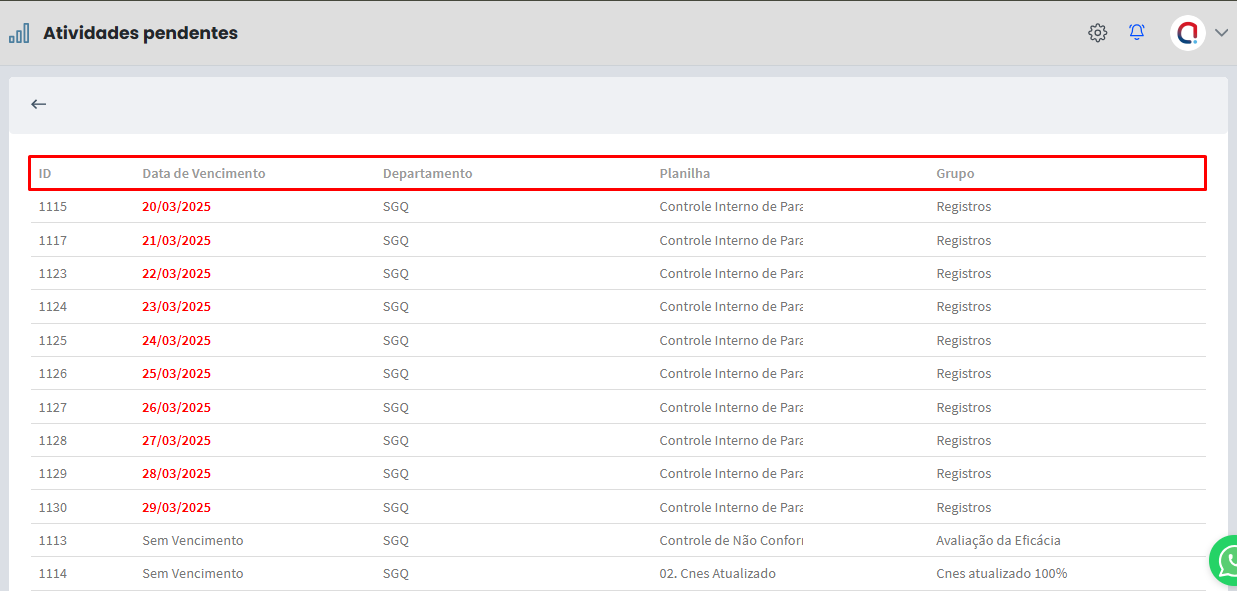This screenshot has width=1237, height=591.
Task: Open the 02. Cnes Atualizado planilha
Action: tap(717, 574)
